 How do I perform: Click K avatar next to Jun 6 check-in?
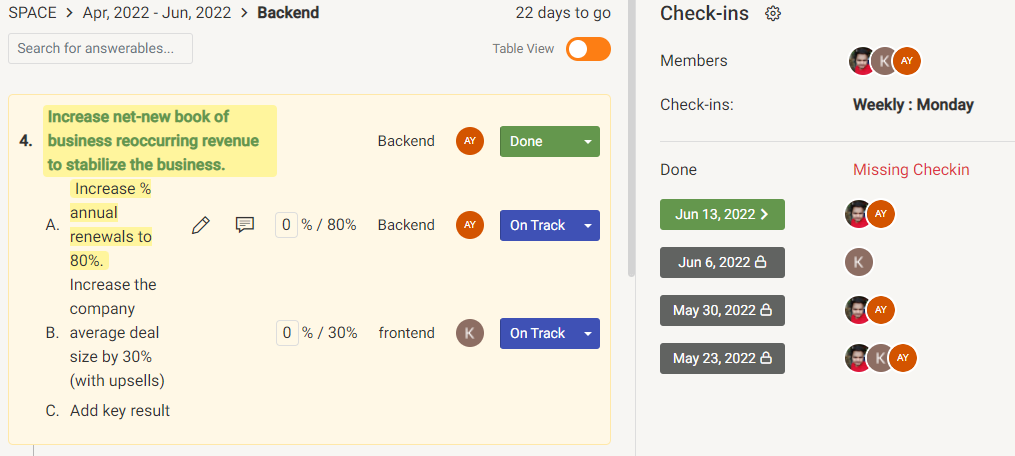coord(858,262)
